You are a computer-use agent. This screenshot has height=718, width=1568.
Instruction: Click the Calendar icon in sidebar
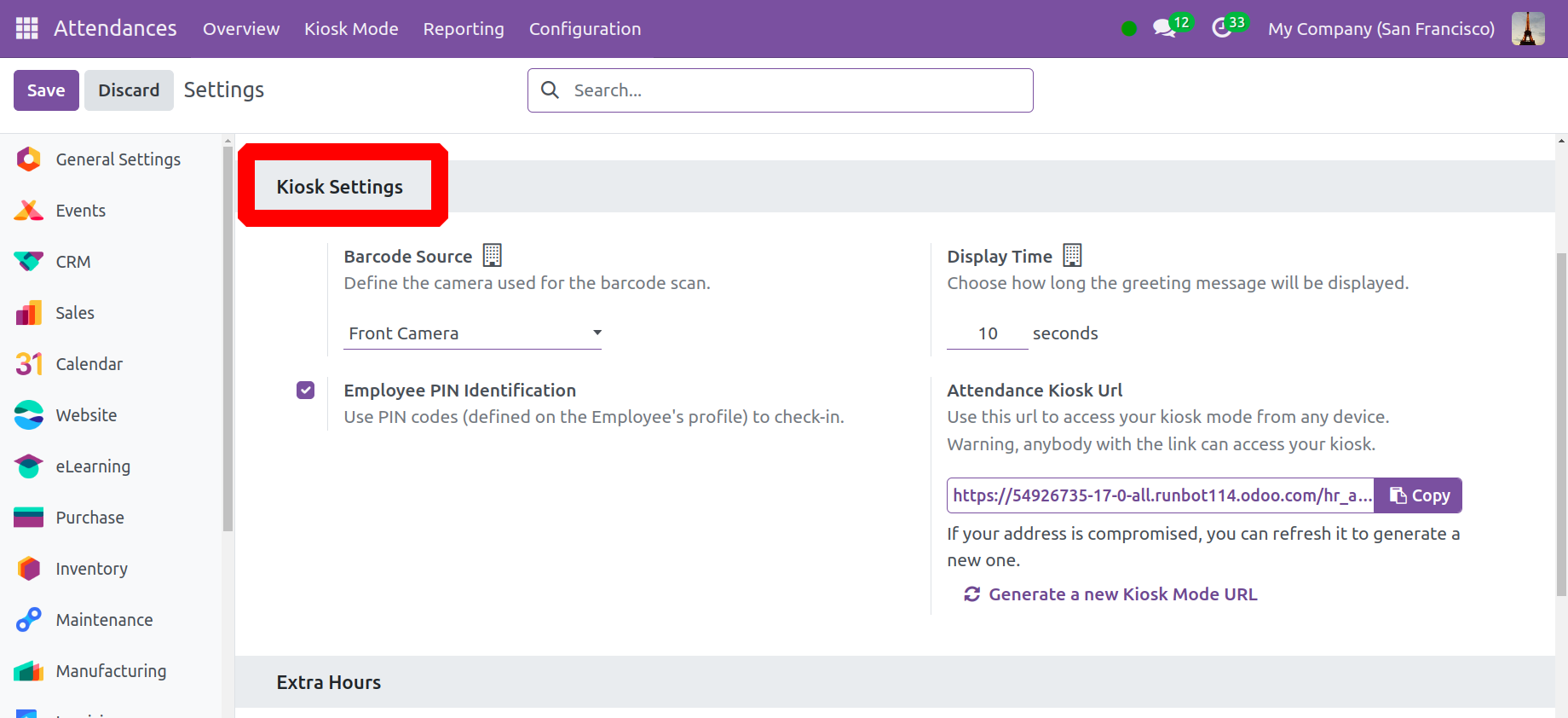[29, 364]
